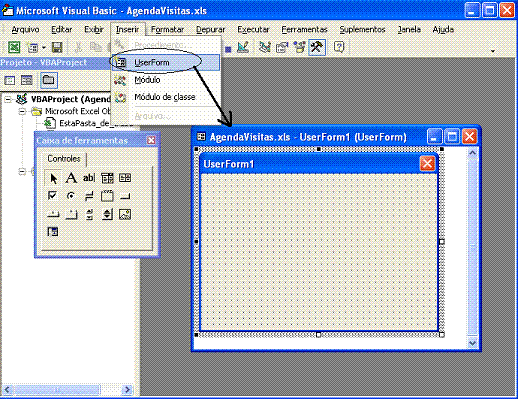Pick the ComboBox control tool
Viewport: 518px width, 399px height.
pos(107,178)
